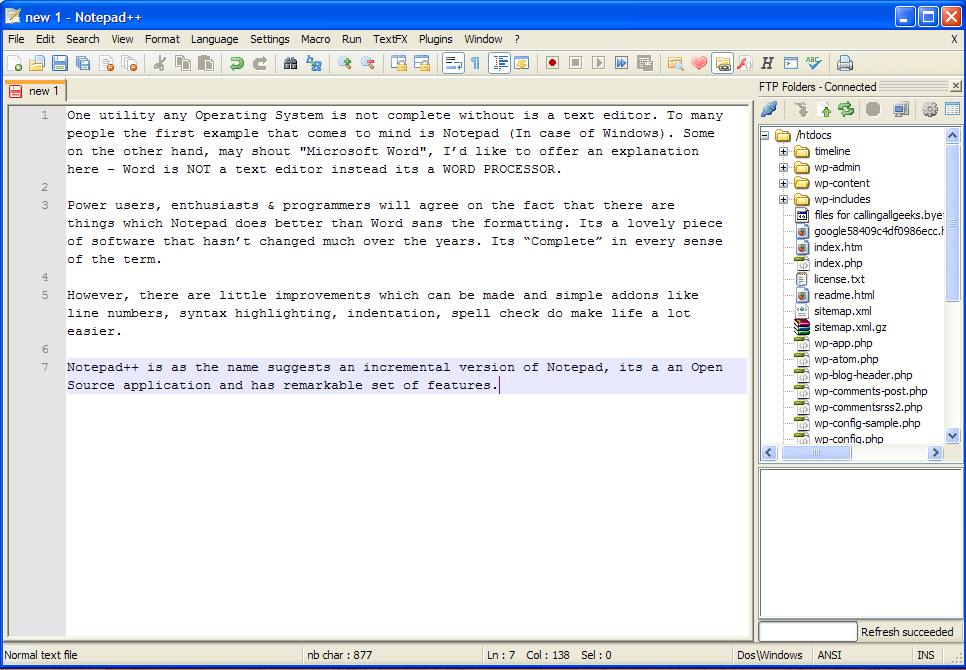The width and height of the screenshot is (966, 670).
Task: Click the bold H toolbar icon
Action: [x=767, y=63]
